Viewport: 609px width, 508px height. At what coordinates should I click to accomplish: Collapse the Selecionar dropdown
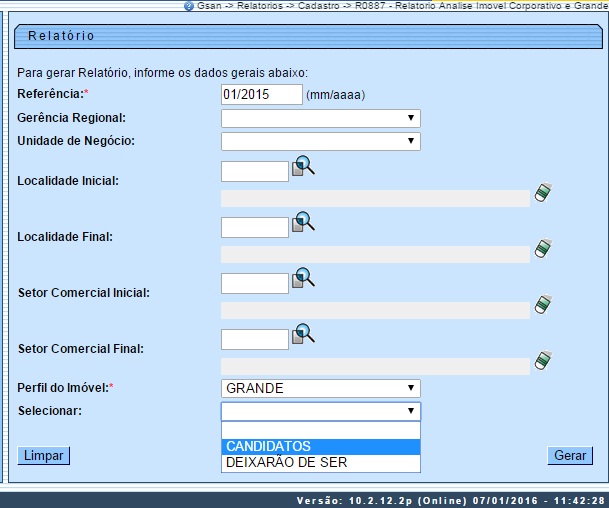point(321,411)
